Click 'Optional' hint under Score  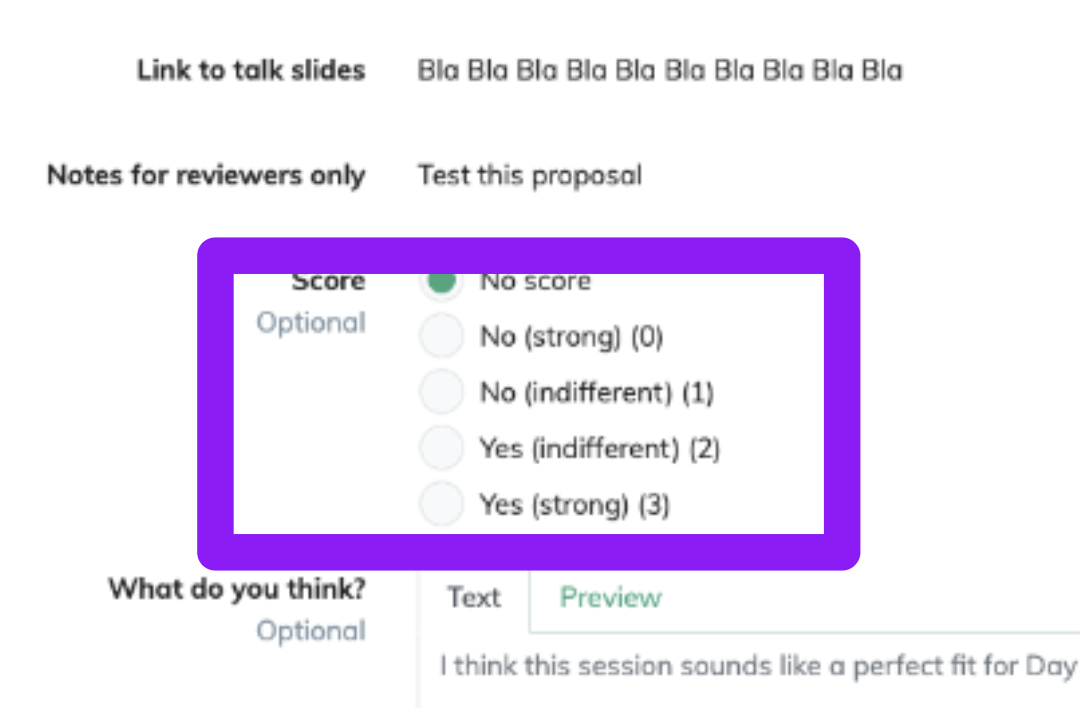point(311,322)
